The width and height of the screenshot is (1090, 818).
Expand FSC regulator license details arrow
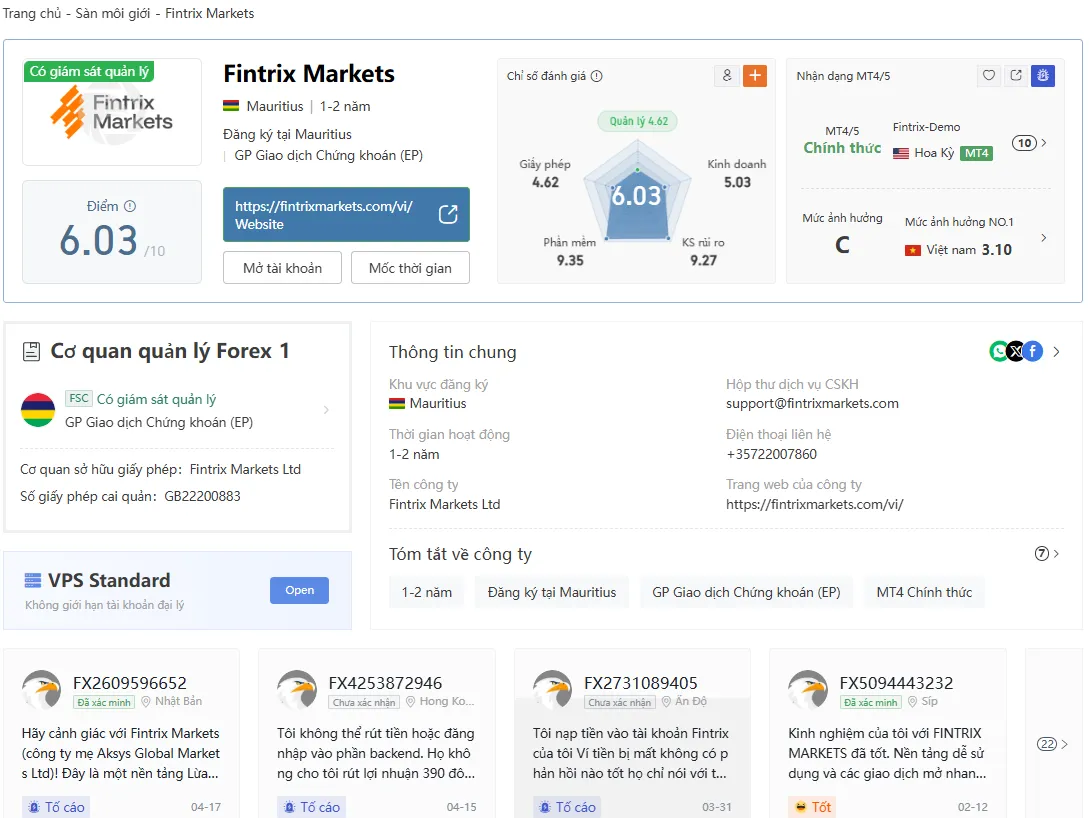coord(326,410)
